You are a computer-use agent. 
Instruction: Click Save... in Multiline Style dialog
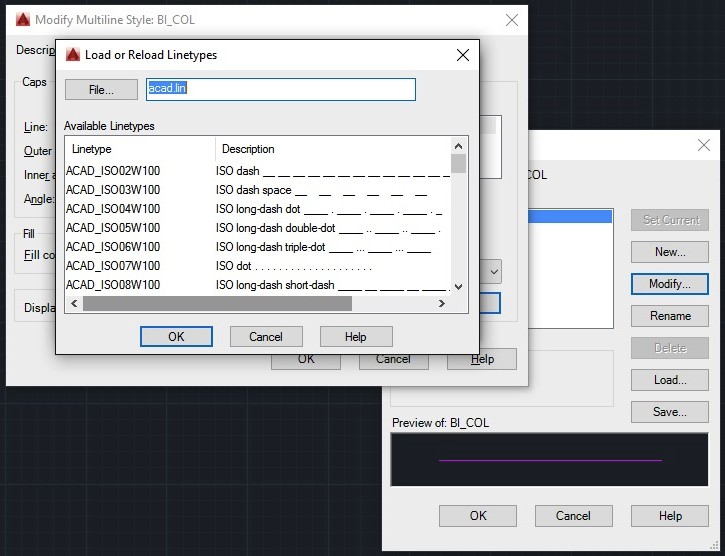pos(670,412)
